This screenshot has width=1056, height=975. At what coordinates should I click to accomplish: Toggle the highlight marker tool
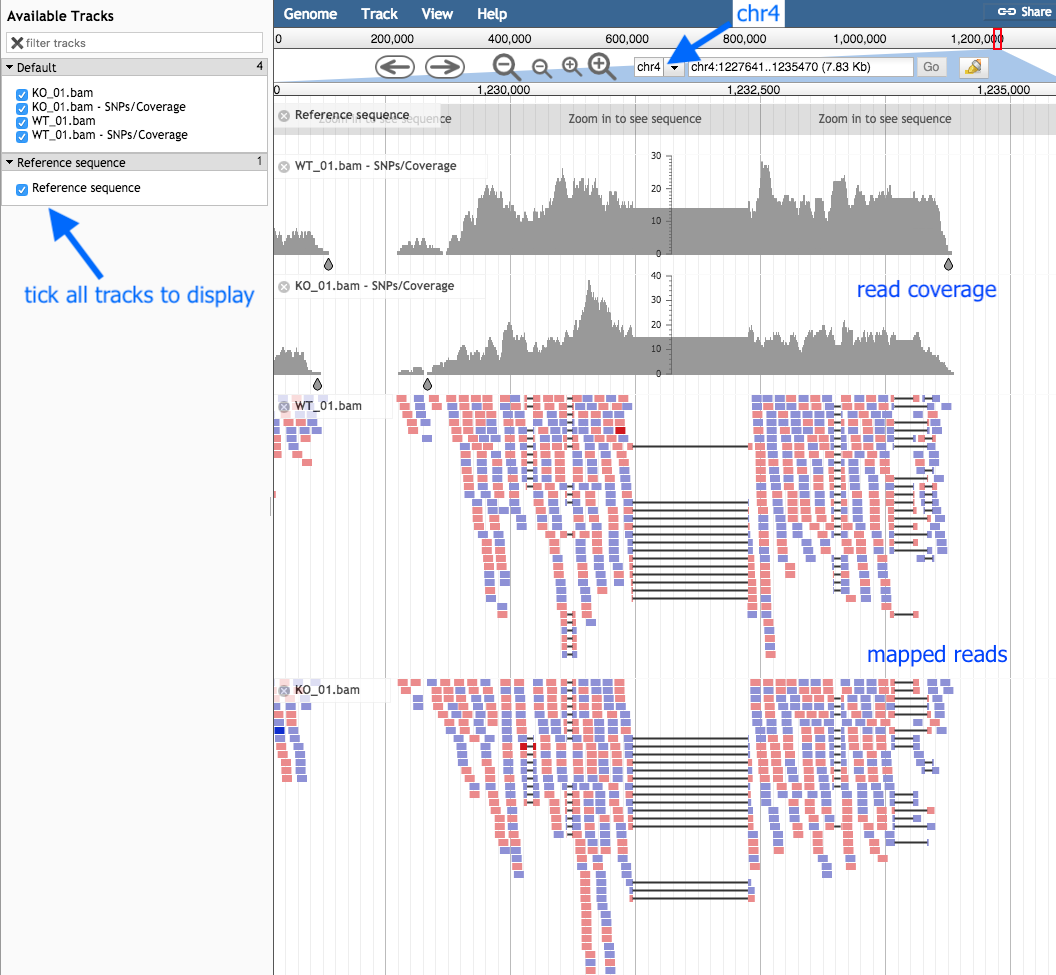(973, 67)
